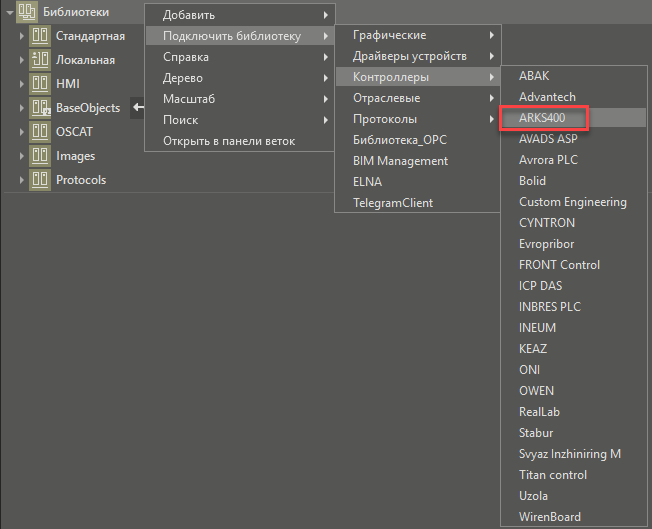Click the Локальная library icon
Screen dimensions: 652x529
click(40, 60)
